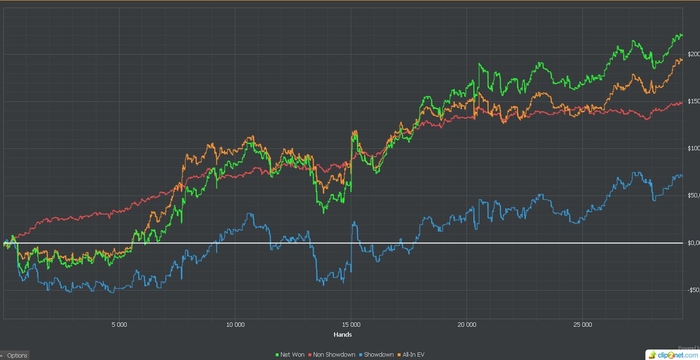
Task: Toggle the Showdown legend entry
Action: (x=376, y=355)
